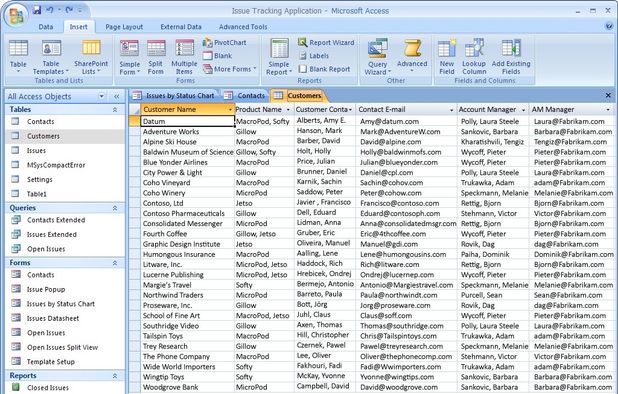This screenshot has height=394, width=618.
Task: Open the Issues table in navigation pane
Action: pyautogui.click(x=36, y=151)
